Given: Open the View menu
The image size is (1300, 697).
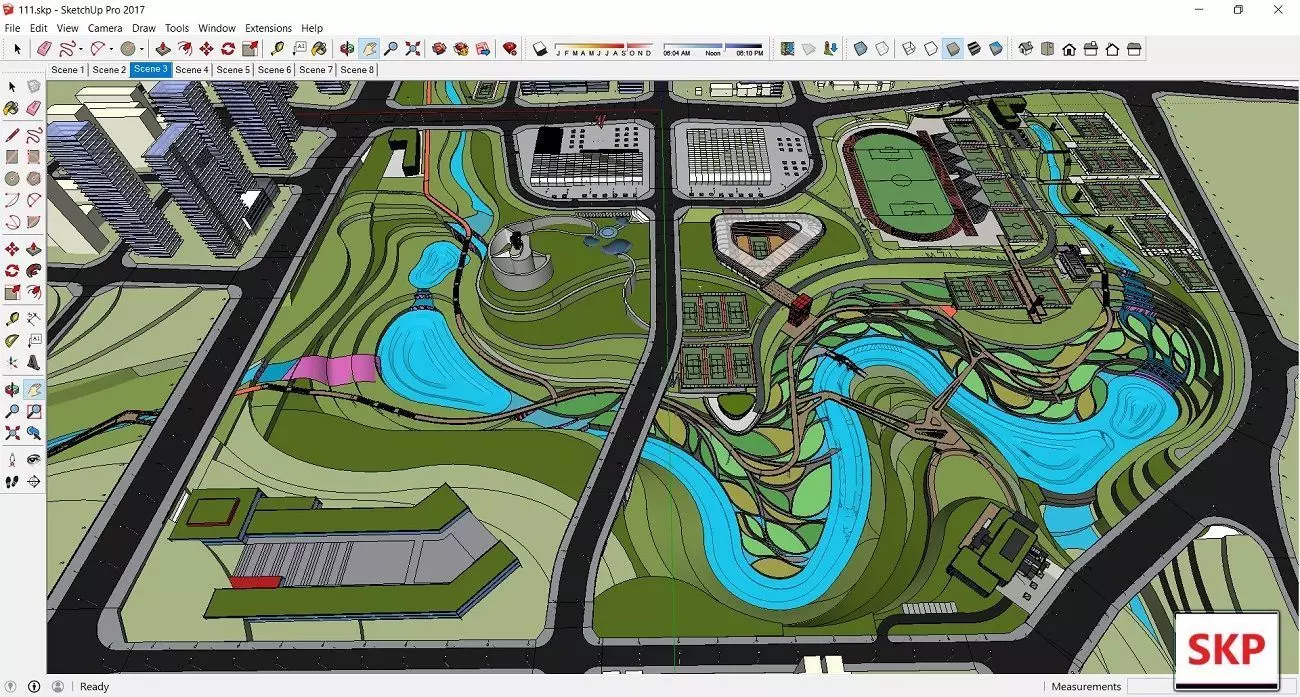Looking at the screenshot, I should click(x=68, y=28).
